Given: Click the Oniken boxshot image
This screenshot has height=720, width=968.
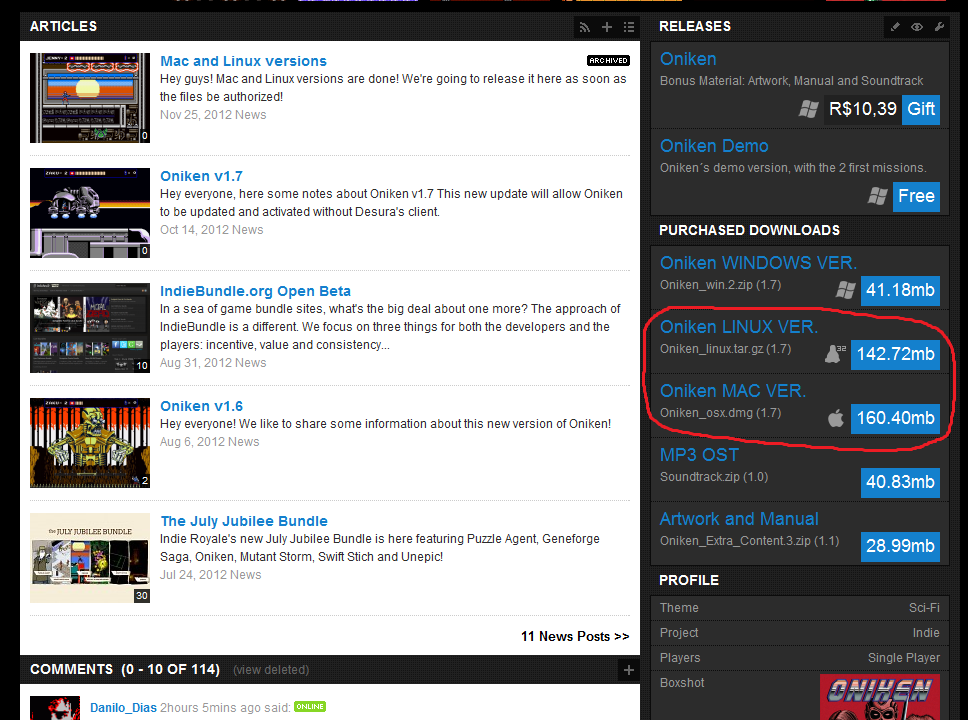Looking at the screenshot, I should 880,697.
